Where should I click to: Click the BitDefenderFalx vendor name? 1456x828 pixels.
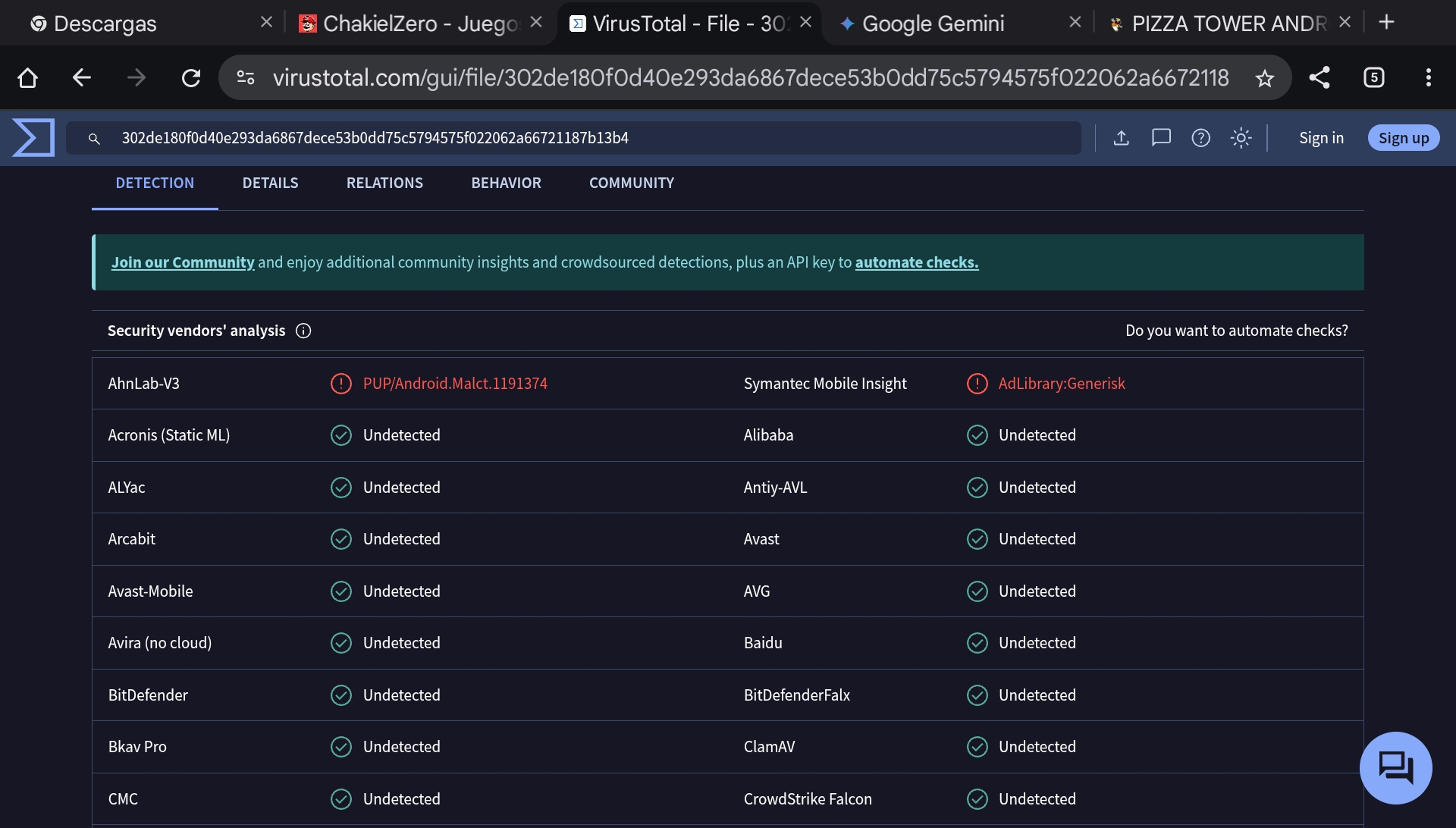[797, 695]
